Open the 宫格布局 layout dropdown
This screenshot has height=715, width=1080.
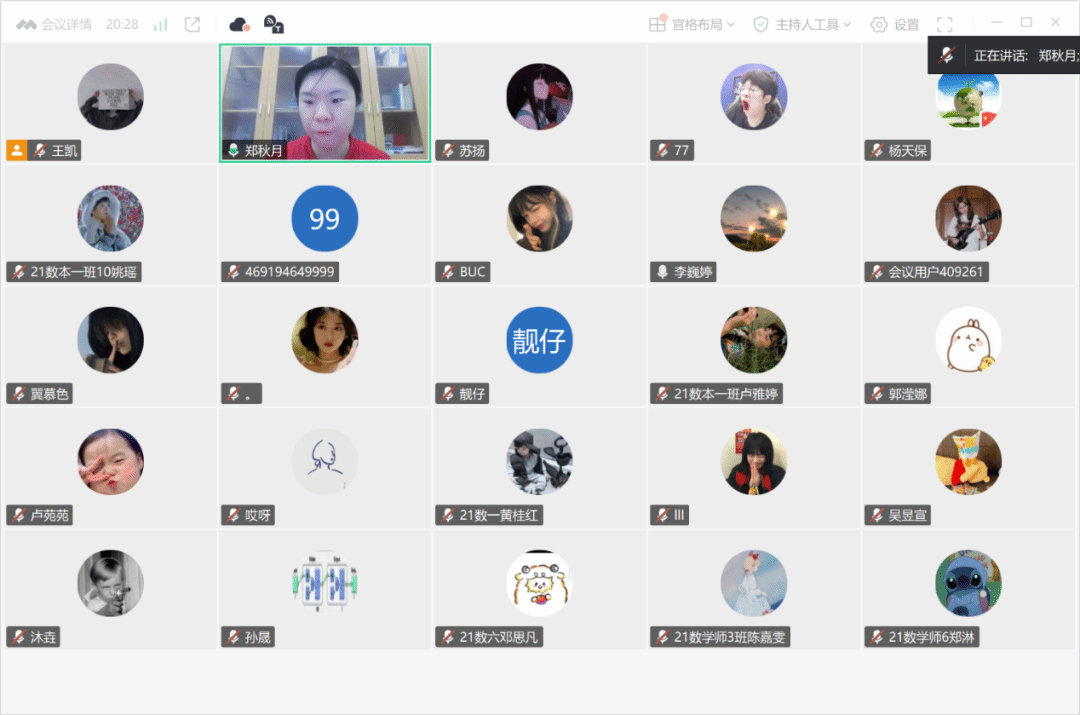(692, 24)
